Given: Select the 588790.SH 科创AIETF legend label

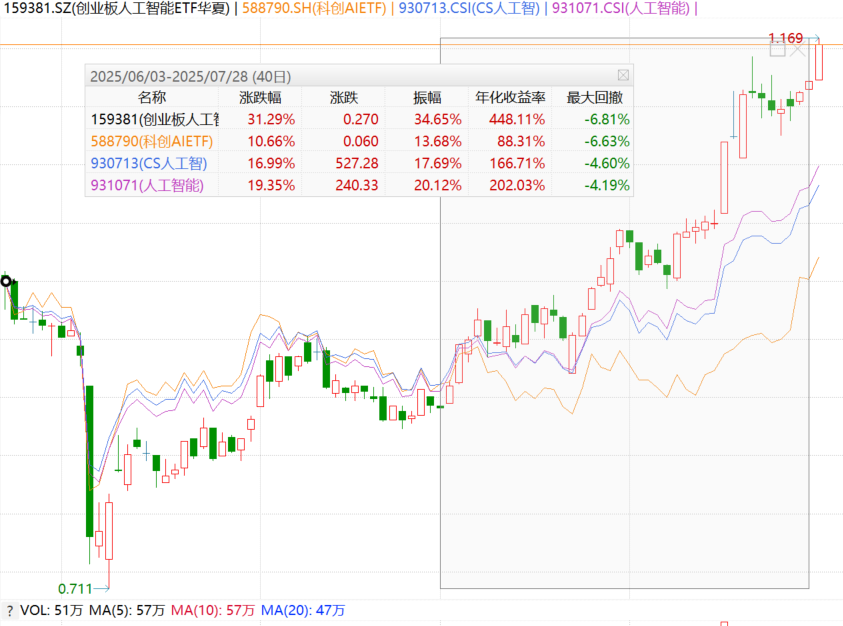Looking at the screenshot, I should pos(314,8).
